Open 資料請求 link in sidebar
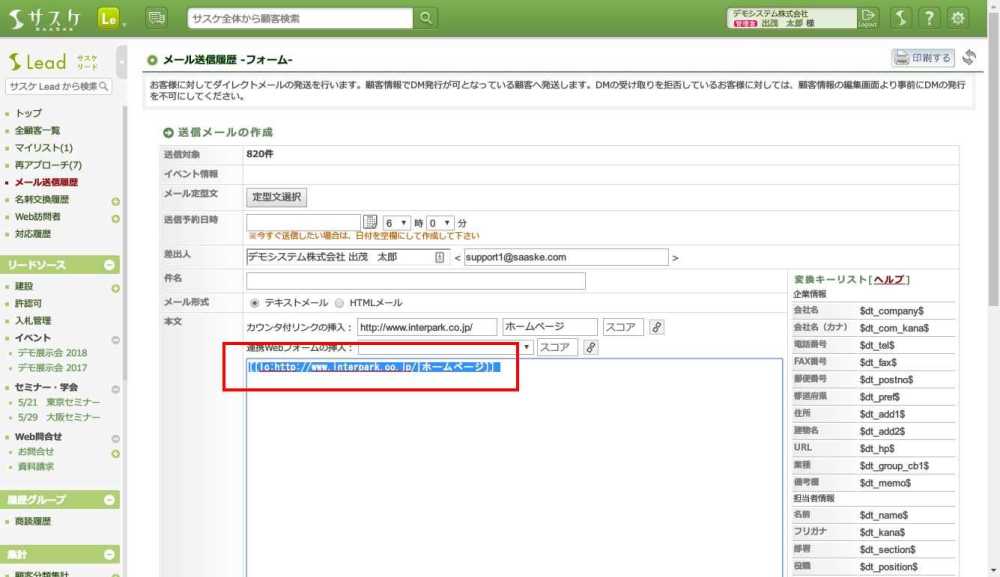Image resolution: width=1000 pixels, height=577 pixels. pos(36,466)
